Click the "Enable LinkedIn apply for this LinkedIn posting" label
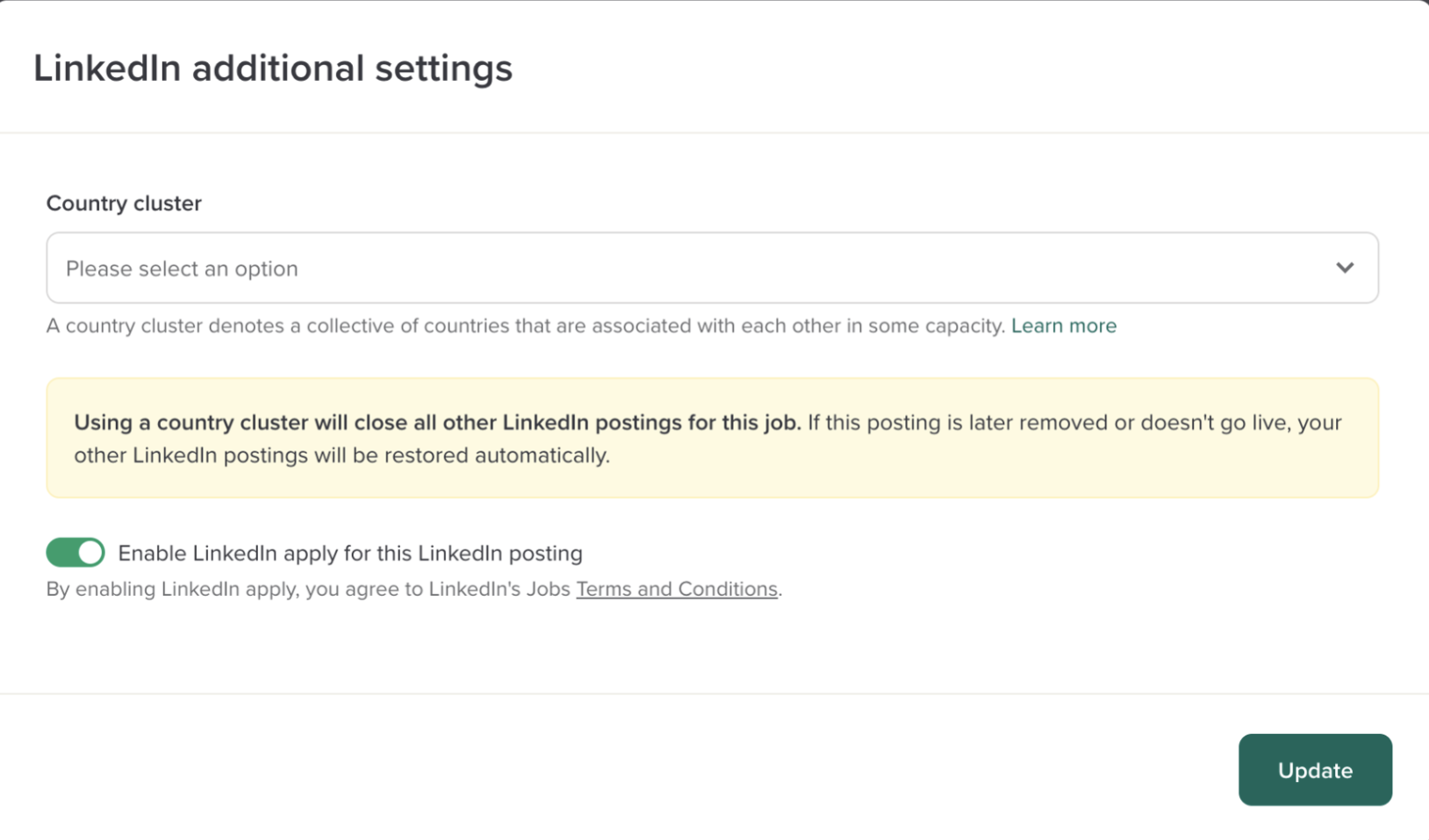 point(349,553)
